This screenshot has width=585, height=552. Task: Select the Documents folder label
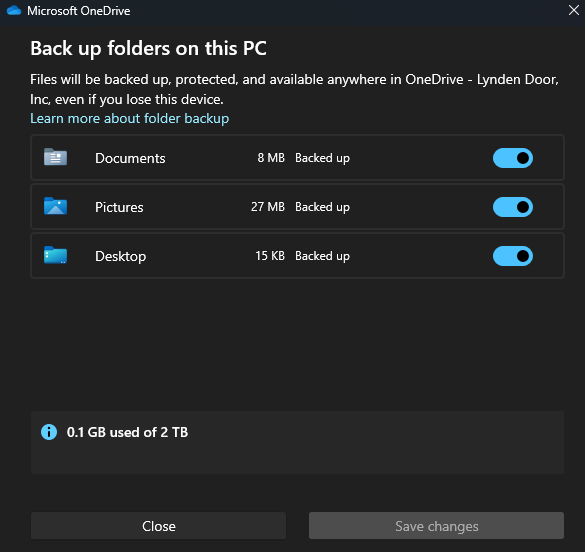[x=130, y=159]
